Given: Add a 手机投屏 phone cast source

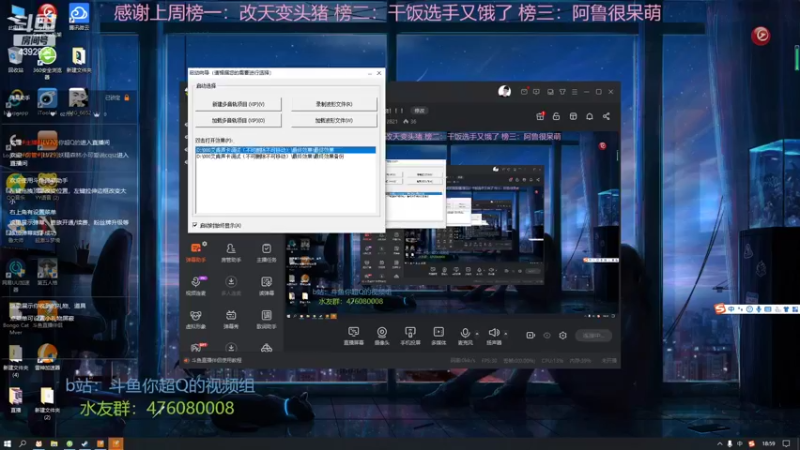Looking at the screenshot, I should point(410,336).
